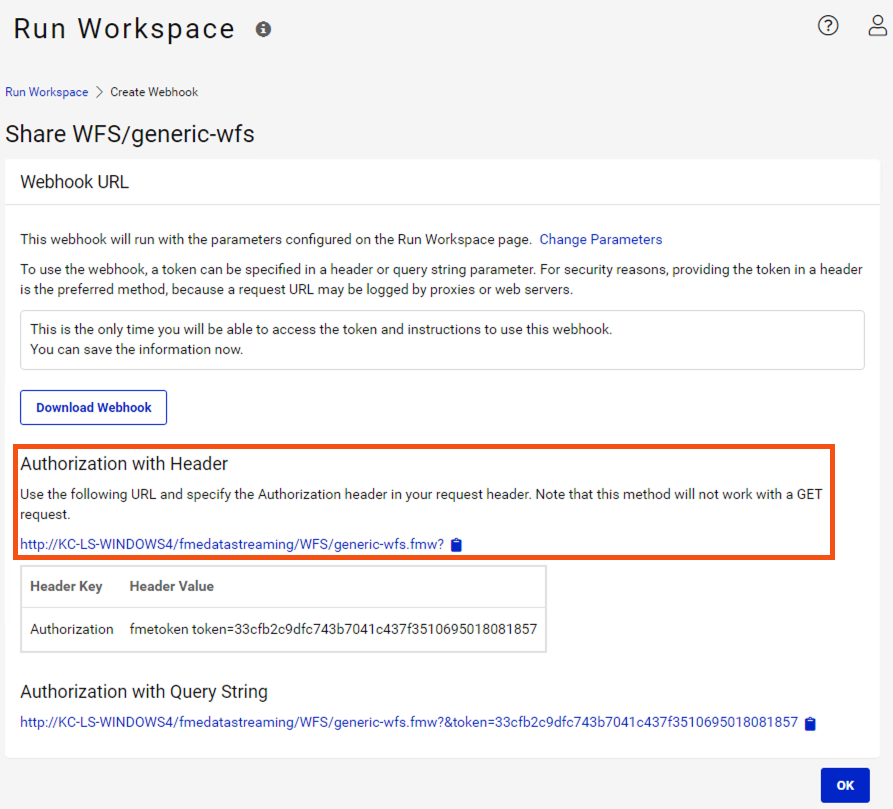Select the Create Webhook breadcrumb entry
893x809 pixels.
154,91
